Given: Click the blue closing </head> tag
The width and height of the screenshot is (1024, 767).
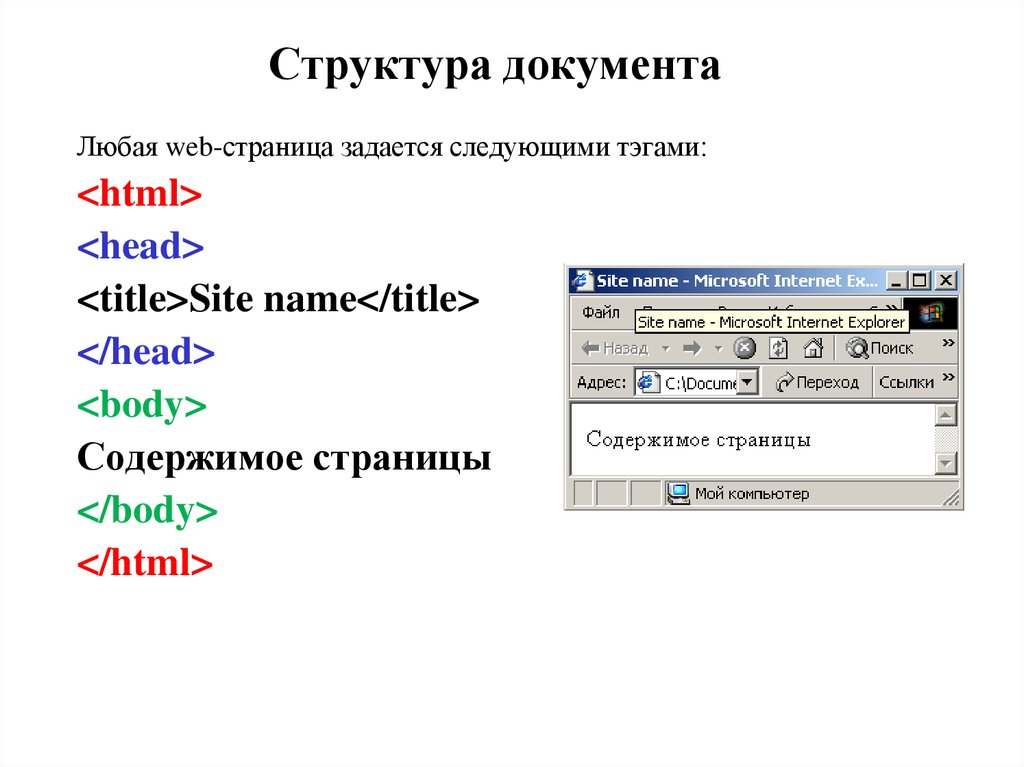Looking at the screenshot, I should (146, 353).
